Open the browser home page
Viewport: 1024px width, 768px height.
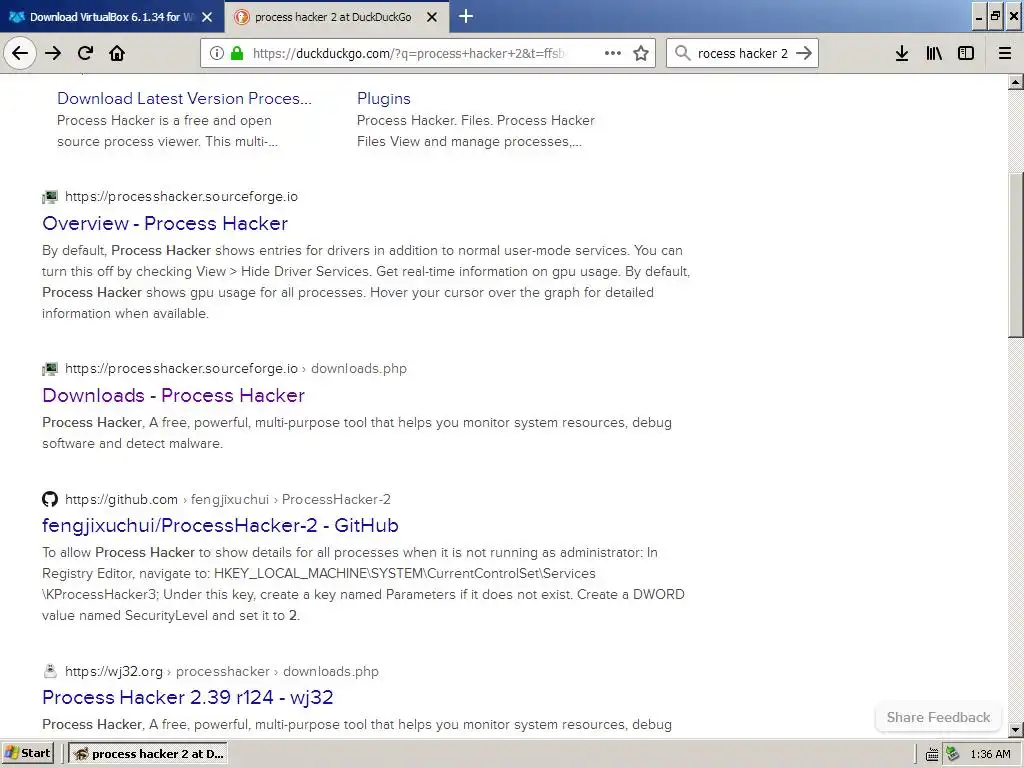(117, 53)
